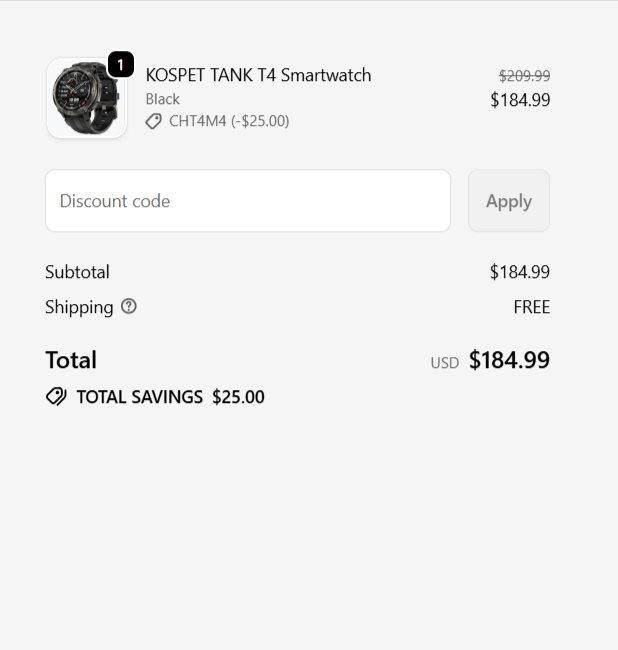Screen dimensions: 618x650
Task: Click the applied CHT4M4 (-$25.00) discount text
Action: [229, 121]
